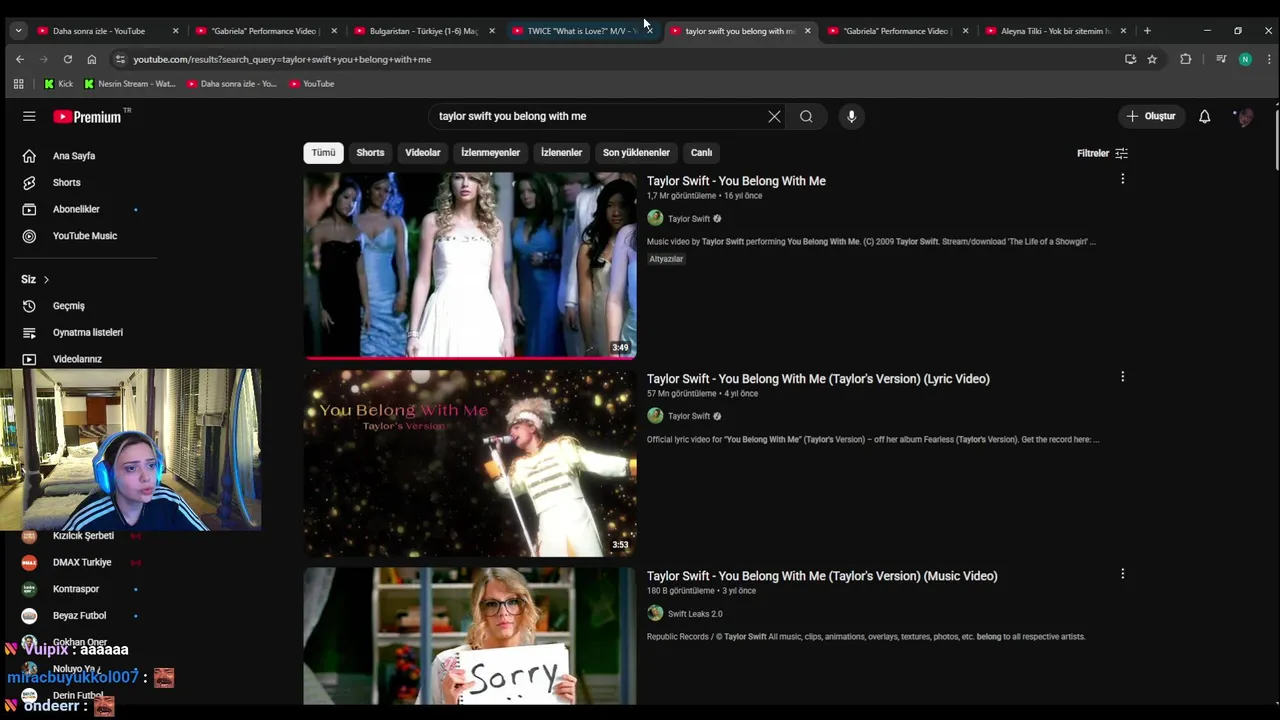Open site info icon in address bar
This screenshot has width=1280, height=720.
pos(120,59)
